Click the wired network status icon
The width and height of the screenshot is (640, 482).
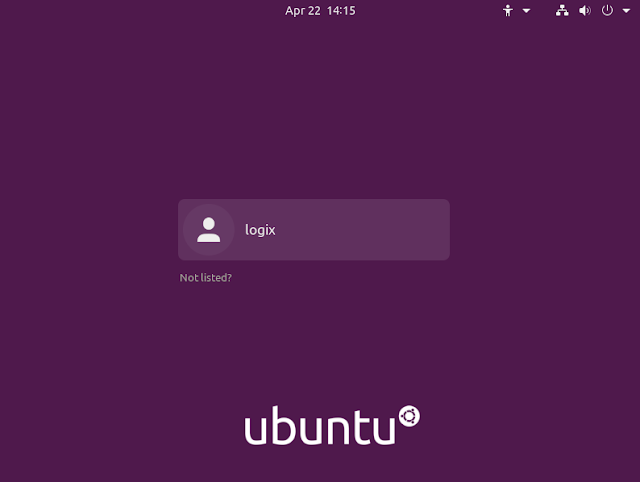tap(562, 11)
